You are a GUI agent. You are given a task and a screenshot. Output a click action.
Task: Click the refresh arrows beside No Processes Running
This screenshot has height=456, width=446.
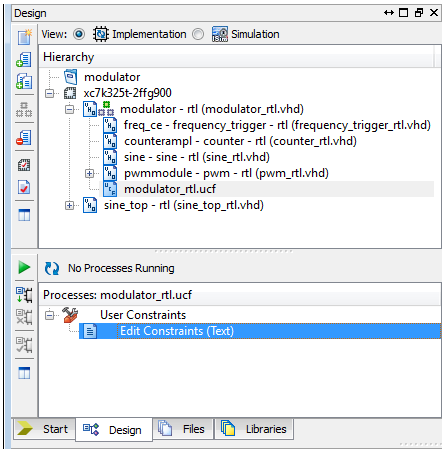[52, 268]
